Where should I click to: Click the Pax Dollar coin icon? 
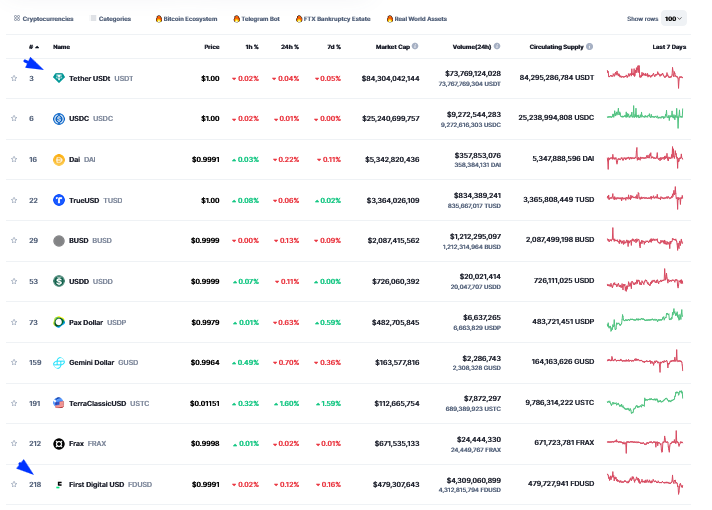pyautogui.click(x=59, y=322)
